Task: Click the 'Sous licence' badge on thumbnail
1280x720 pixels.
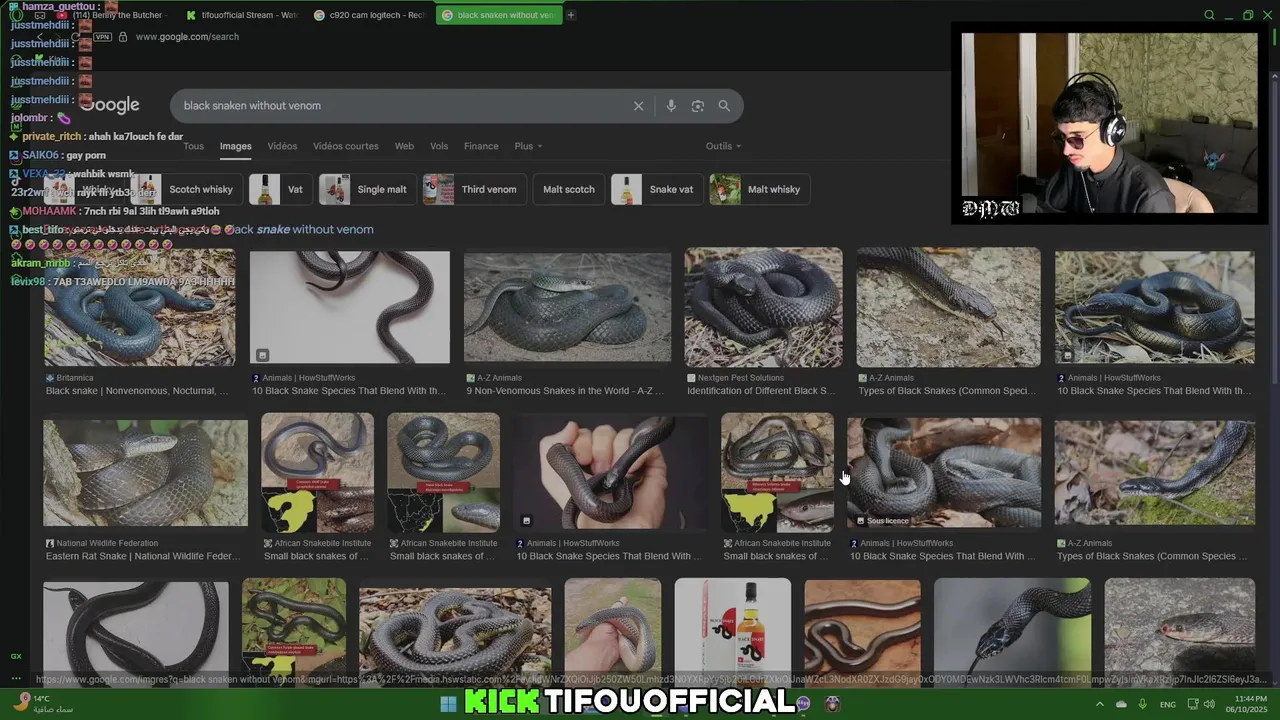Action: point(883,521)
